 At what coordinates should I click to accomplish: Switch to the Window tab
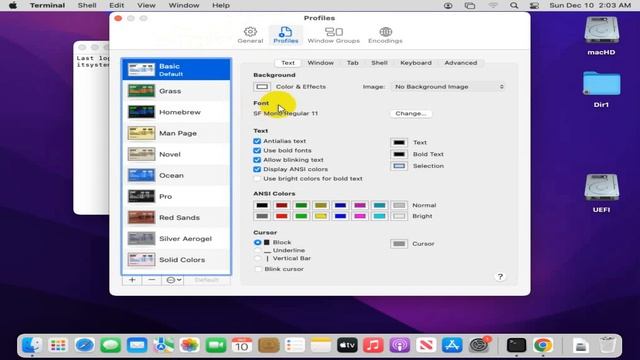click(320, 63)
